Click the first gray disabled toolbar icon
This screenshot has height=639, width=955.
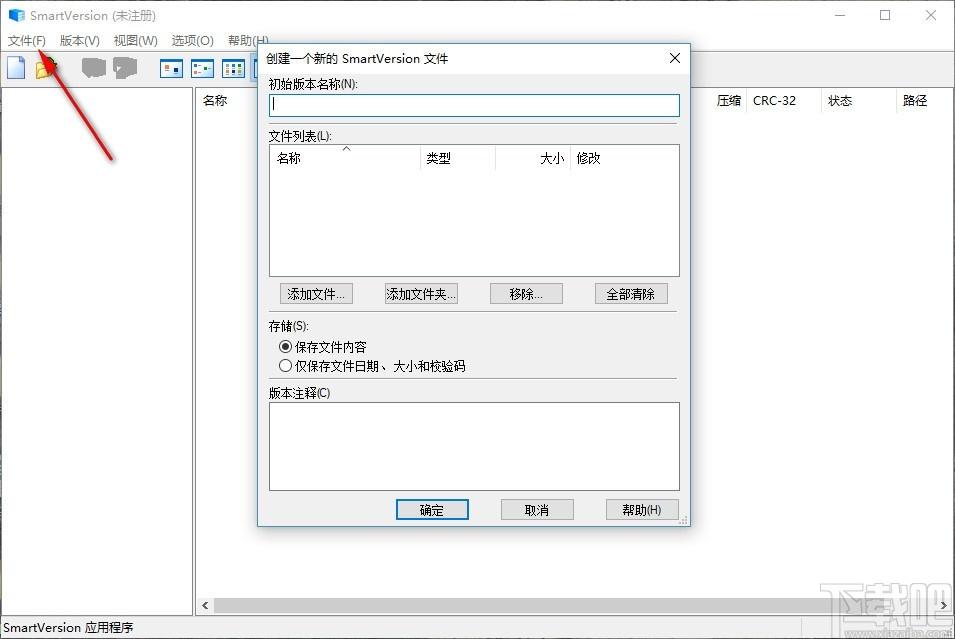point(94,68)
